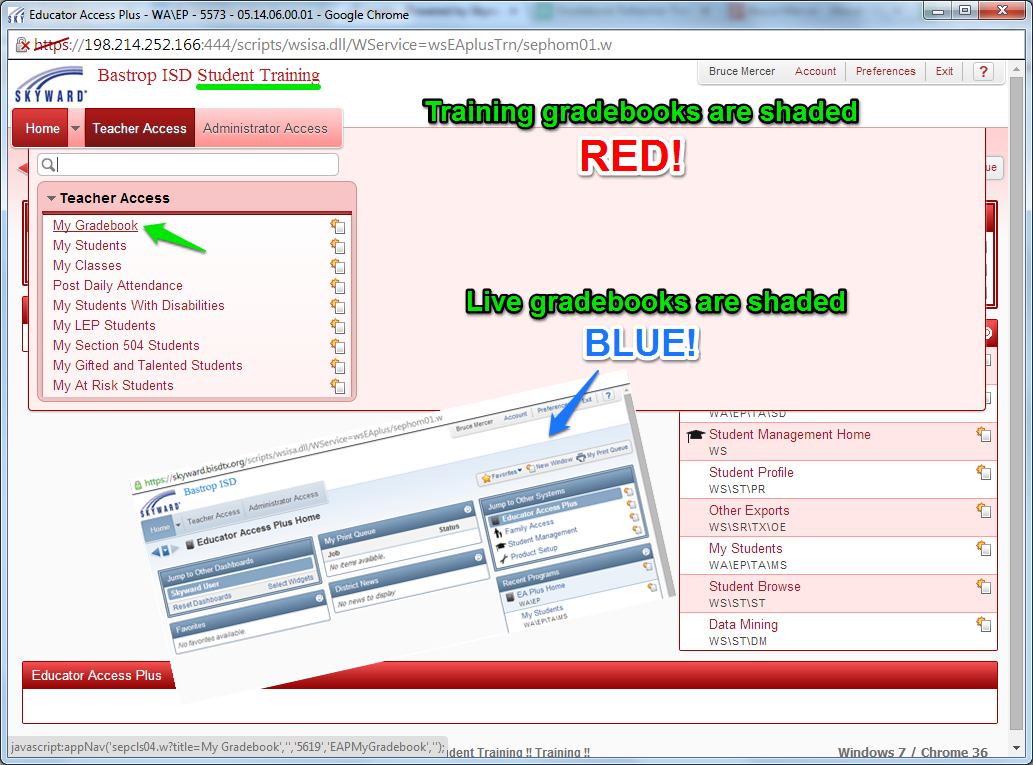1033x765 pixels.
Task: Click favorite icon beside Post Daily Attendance
Action: tap(337, 286)
